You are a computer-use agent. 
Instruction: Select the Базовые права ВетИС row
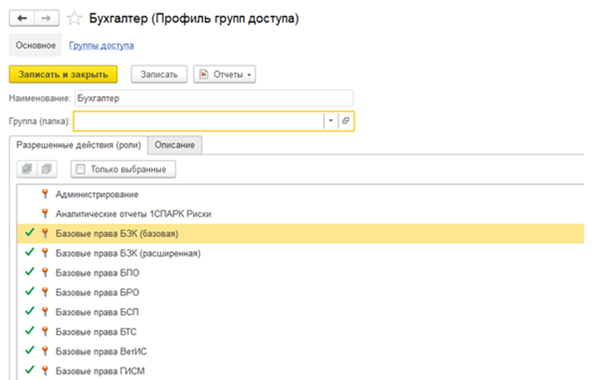click(x=300, y=351)
